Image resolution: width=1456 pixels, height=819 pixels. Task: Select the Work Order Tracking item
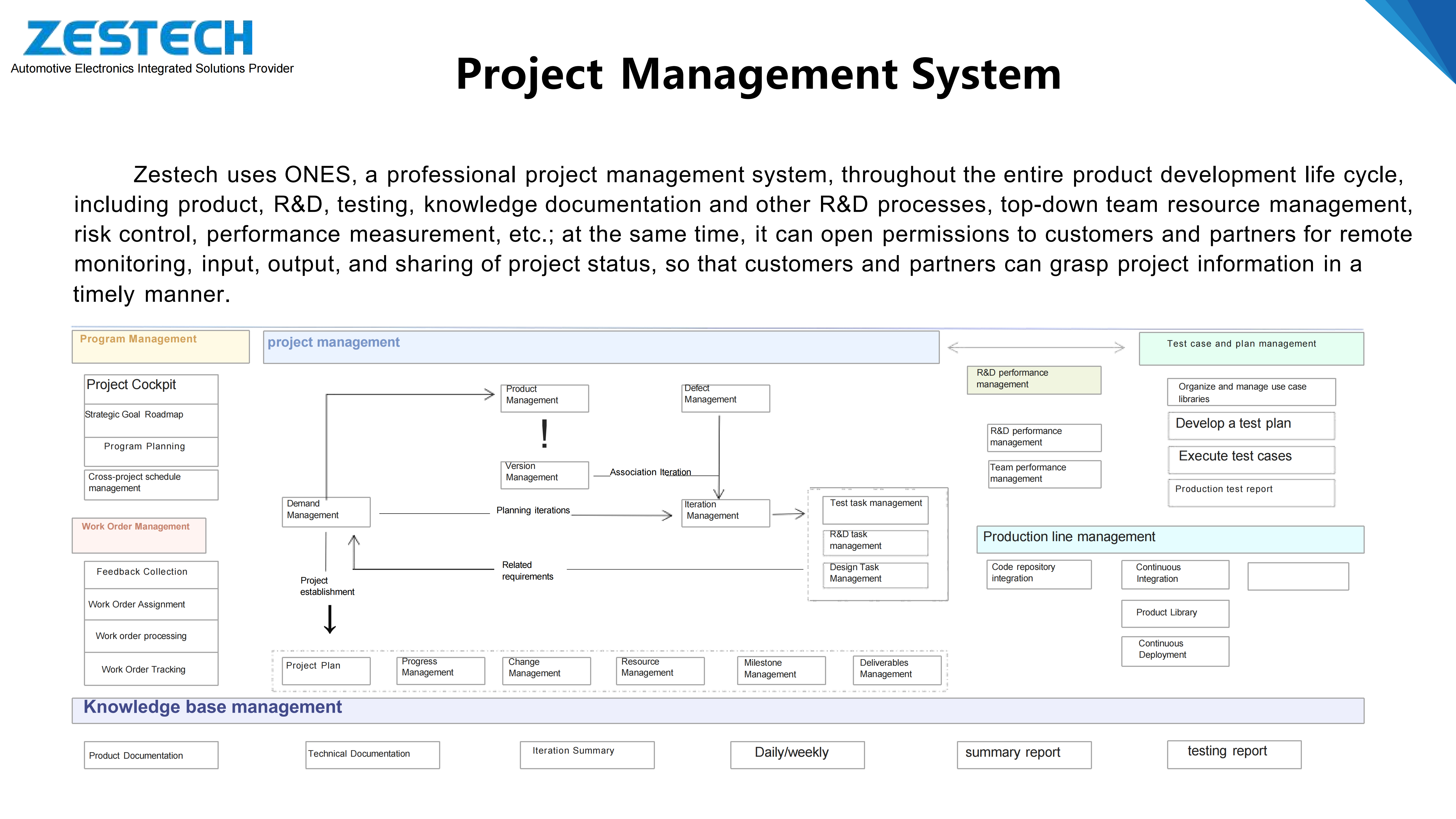[x=151, y=669]
